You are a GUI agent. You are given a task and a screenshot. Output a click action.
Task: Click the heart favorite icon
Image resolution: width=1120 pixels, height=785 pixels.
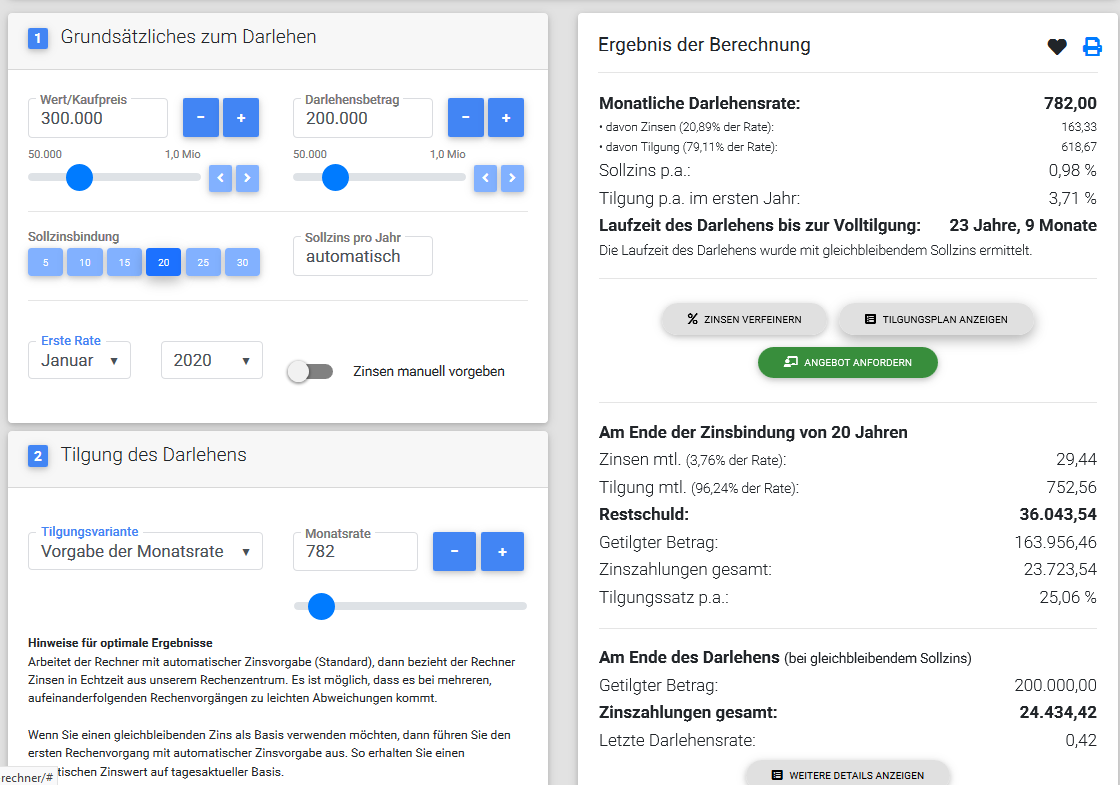click(1057, 46)
